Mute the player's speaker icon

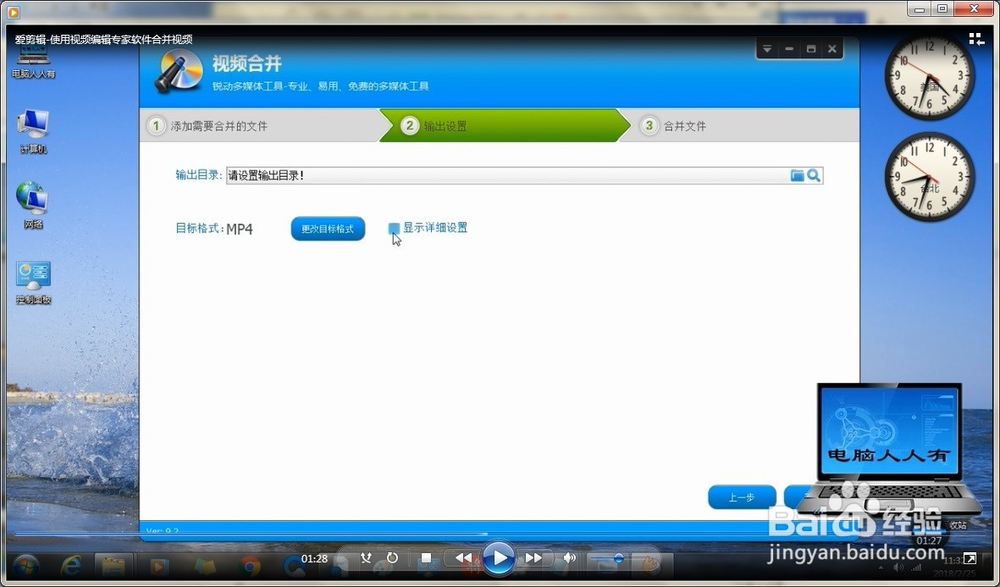click(570, 558)
